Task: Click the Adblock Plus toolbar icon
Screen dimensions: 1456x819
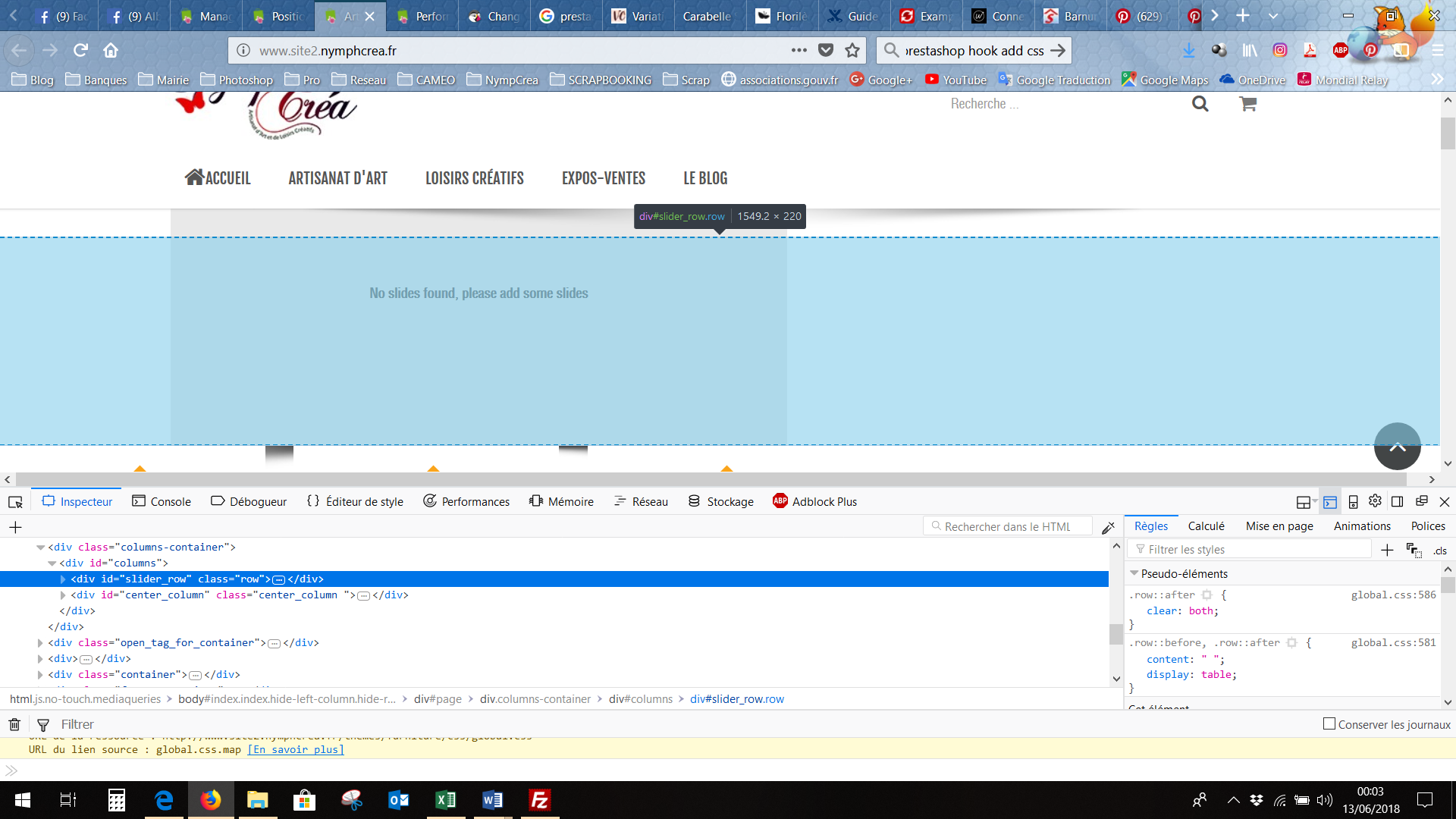Action: [x=1341, y=50]
